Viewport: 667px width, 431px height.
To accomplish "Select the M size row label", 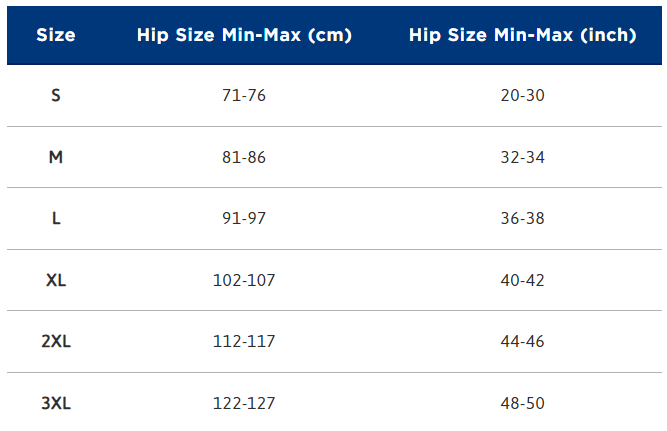I will pos(56,157).
